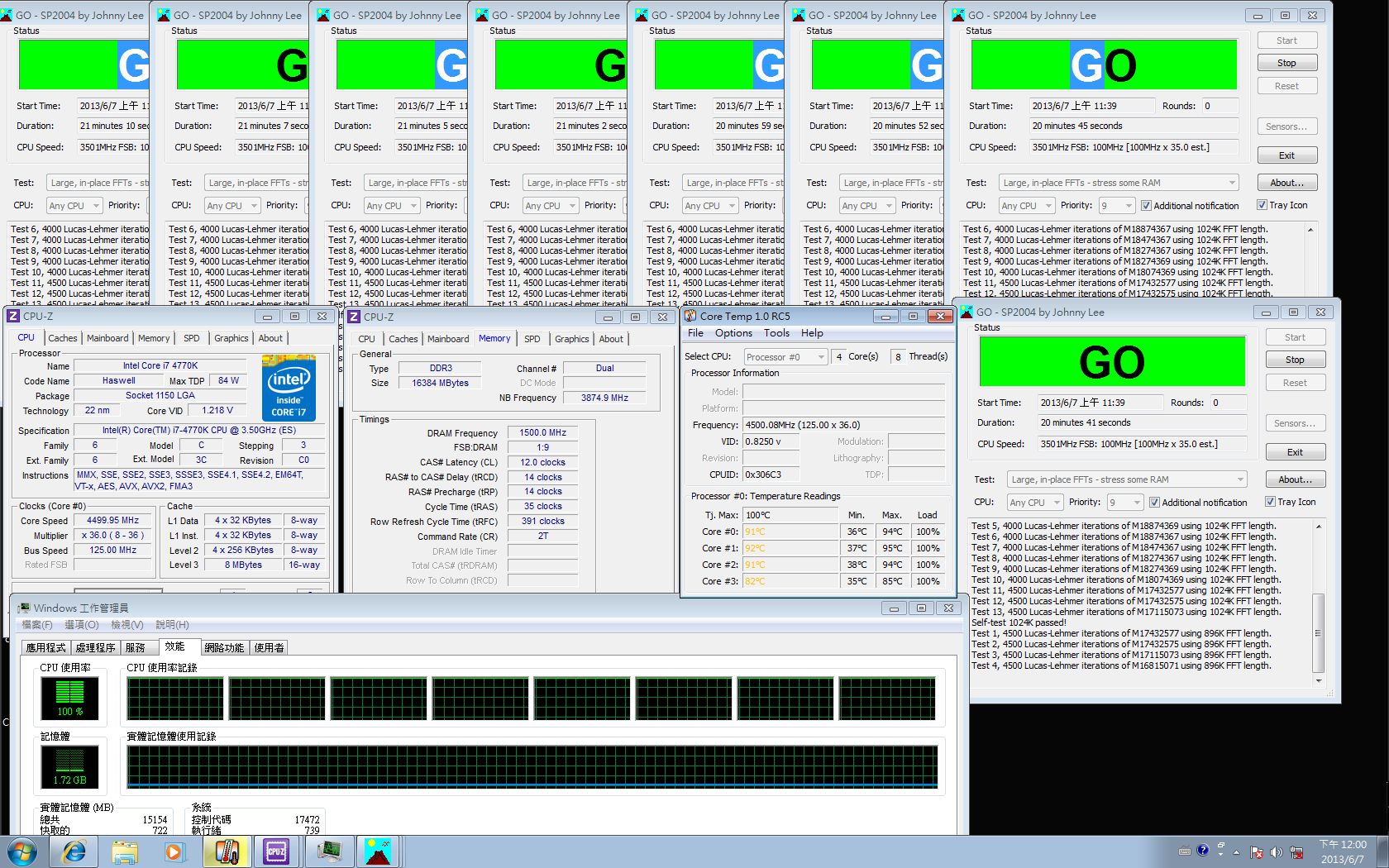The image size is (1389, 868).
Task: Switch to Mainboard tab in left CPU-Z
Action: pyautogui.click(x=107, y=338)
